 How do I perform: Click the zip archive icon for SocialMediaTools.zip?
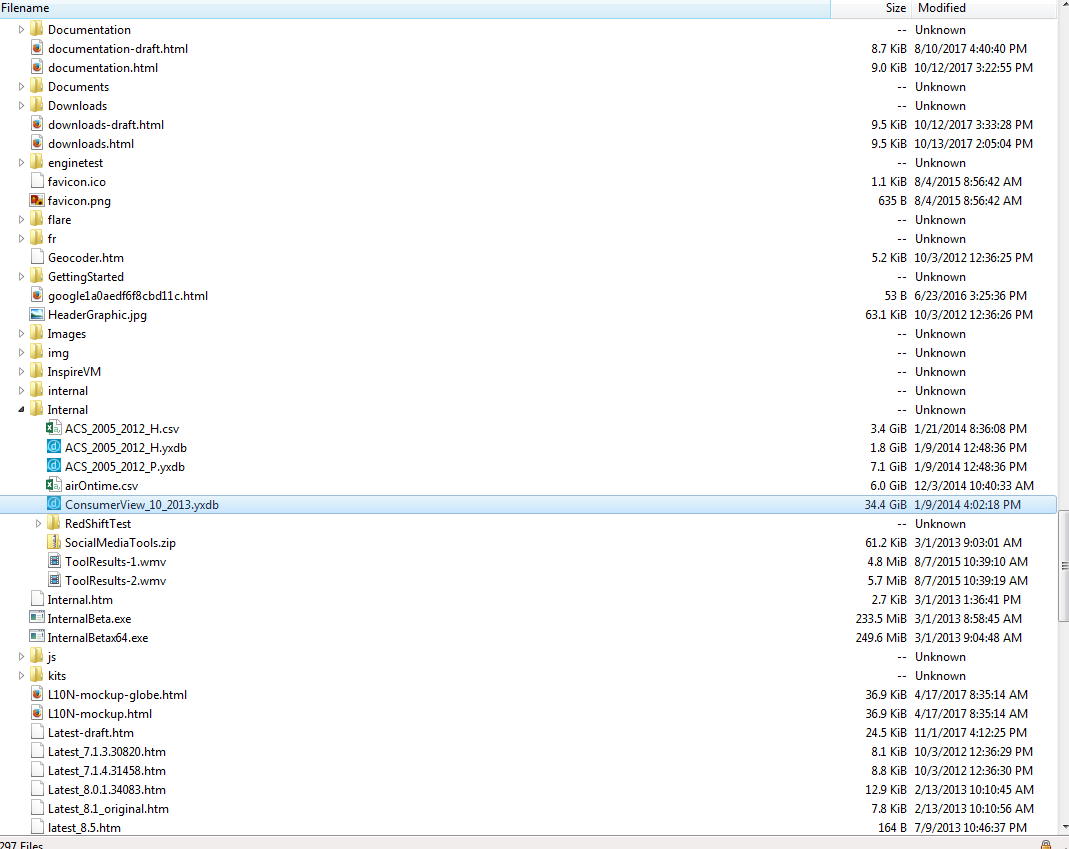53,542
